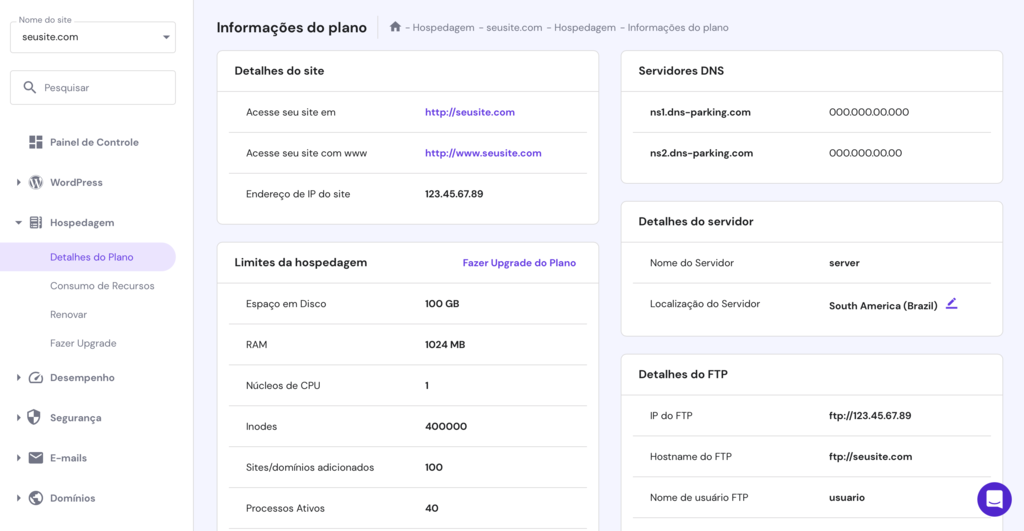The image size is (1024, 531).
Task: Expand the WordPress menu arrow
Action: pyautogui.click(x=18, y=182)
